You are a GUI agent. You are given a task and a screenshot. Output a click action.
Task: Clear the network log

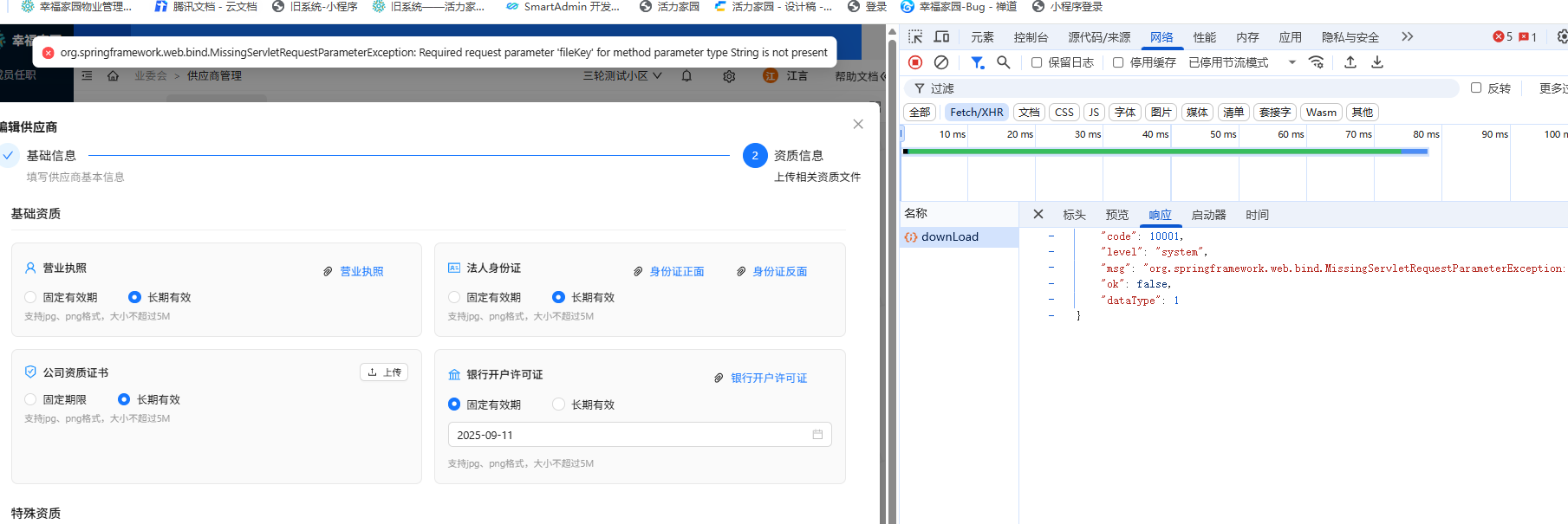coord(941,62)
